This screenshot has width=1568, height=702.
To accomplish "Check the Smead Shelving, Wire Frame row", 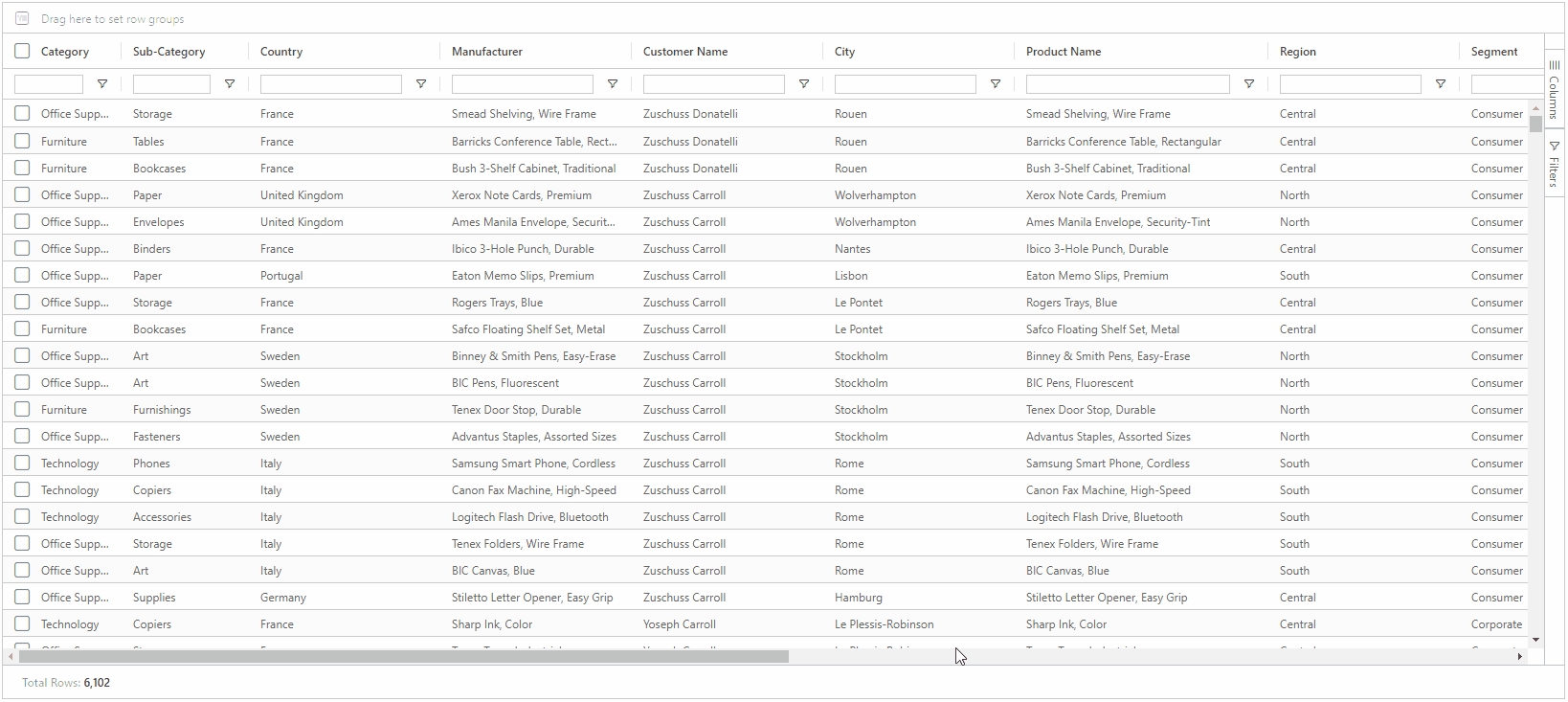I will pyautogui.click(x=22, y=114).
